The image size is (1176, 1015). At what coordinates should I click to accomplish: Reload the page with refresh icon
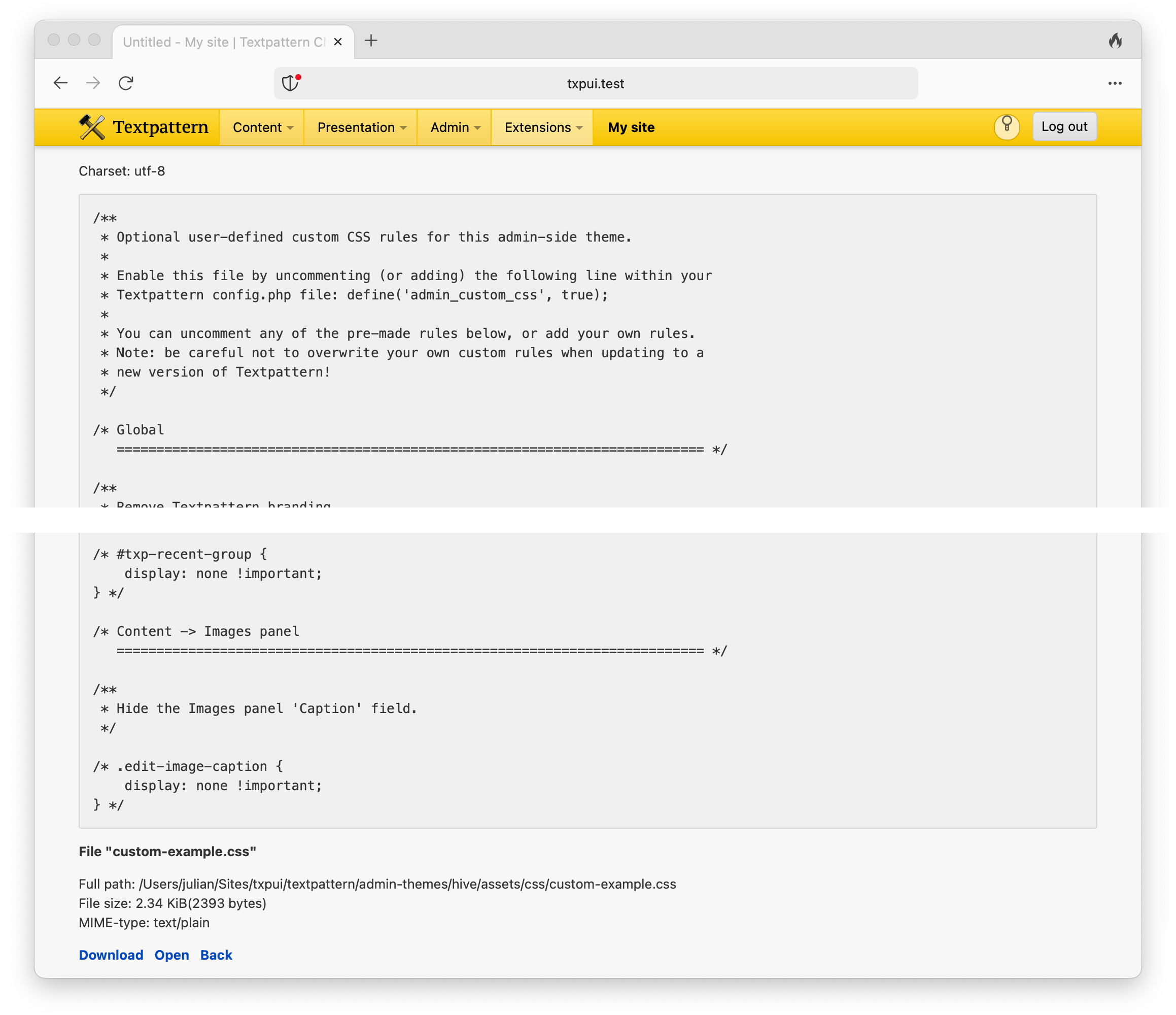(x=126, y=83)
